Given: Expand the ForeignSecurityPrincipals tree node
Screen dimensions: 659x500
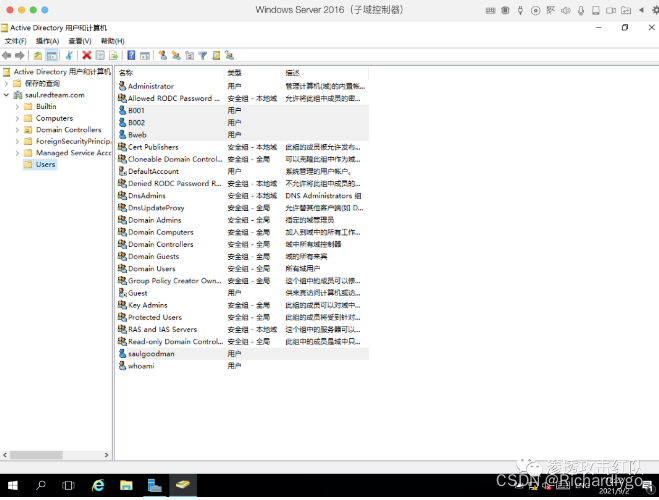Looking at the screenshot, I should (x=17, y=141).
